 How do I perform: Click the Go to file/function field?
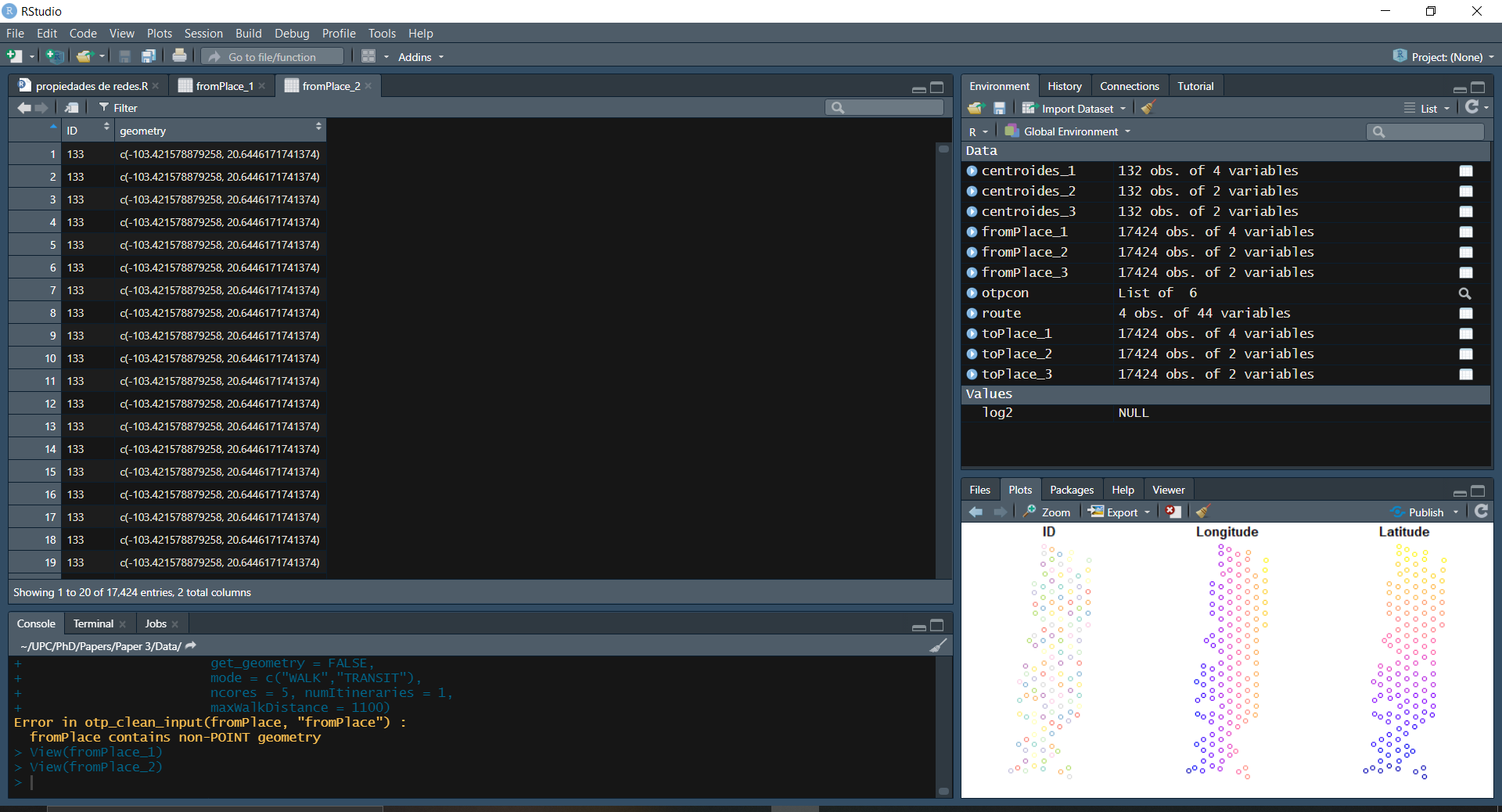[271, 56]
